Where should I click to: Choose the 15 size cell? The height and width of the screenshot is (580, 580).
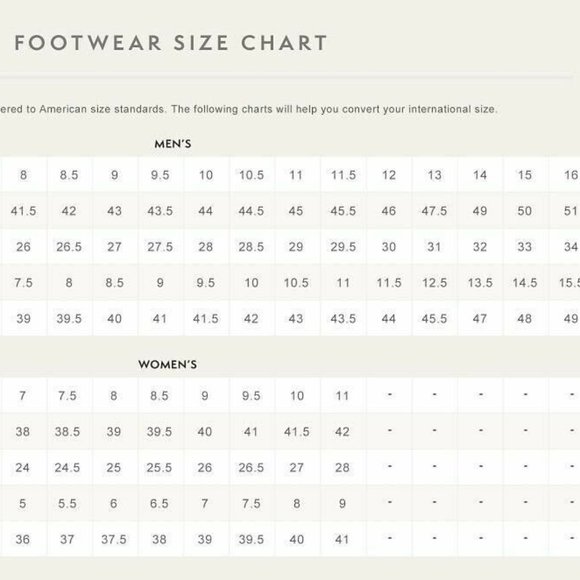(x=525, y=175)
